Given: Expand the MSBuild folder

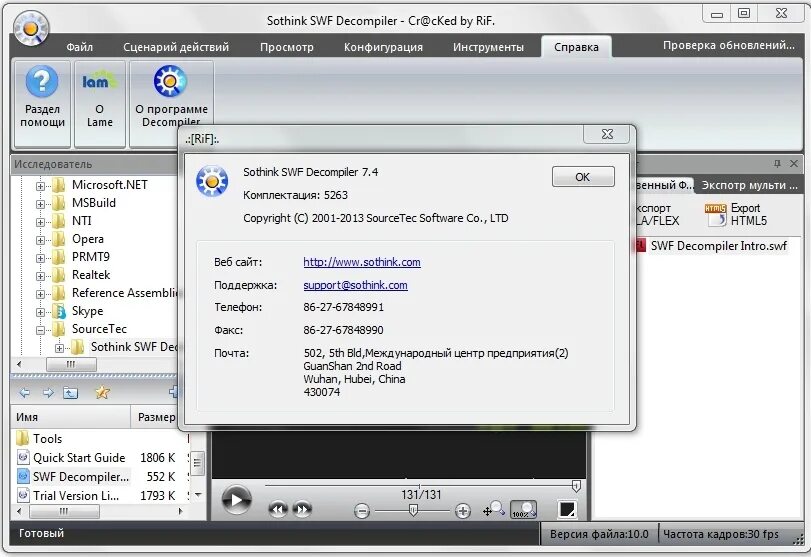Looking at the screenshot, I should pos(40,204).
